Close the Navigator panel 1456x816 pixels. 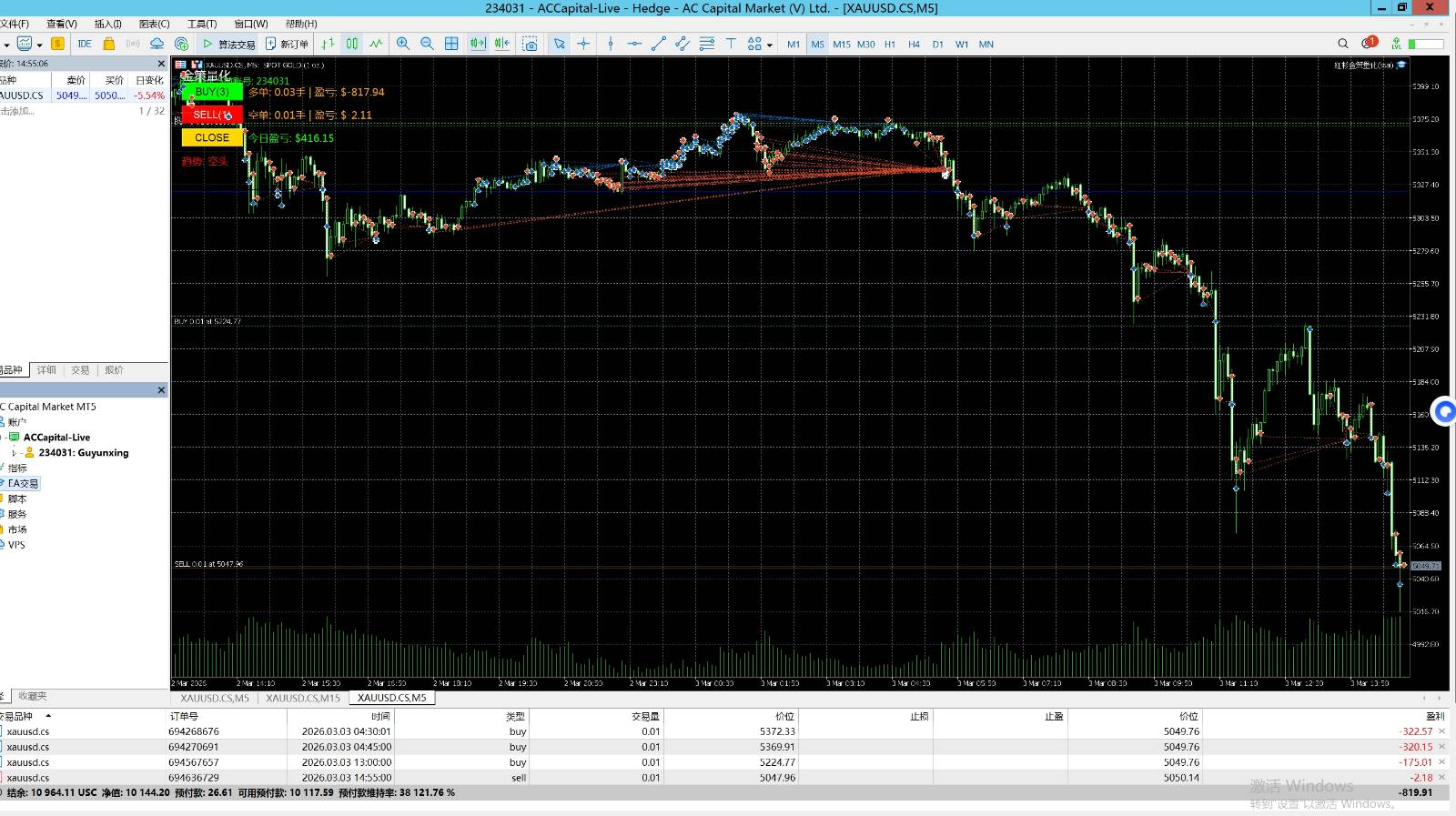pyautogui.click(x=161, y=390)
